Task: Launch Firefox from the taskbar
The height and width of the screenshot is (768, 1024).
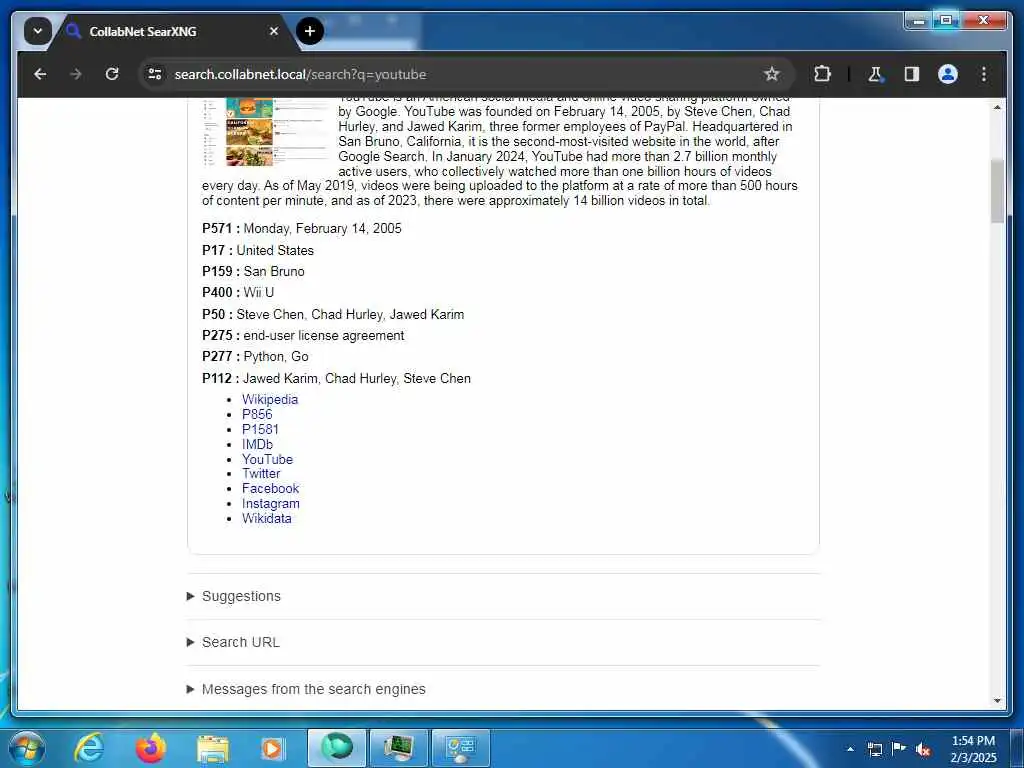Action: (x=151, y=748)
